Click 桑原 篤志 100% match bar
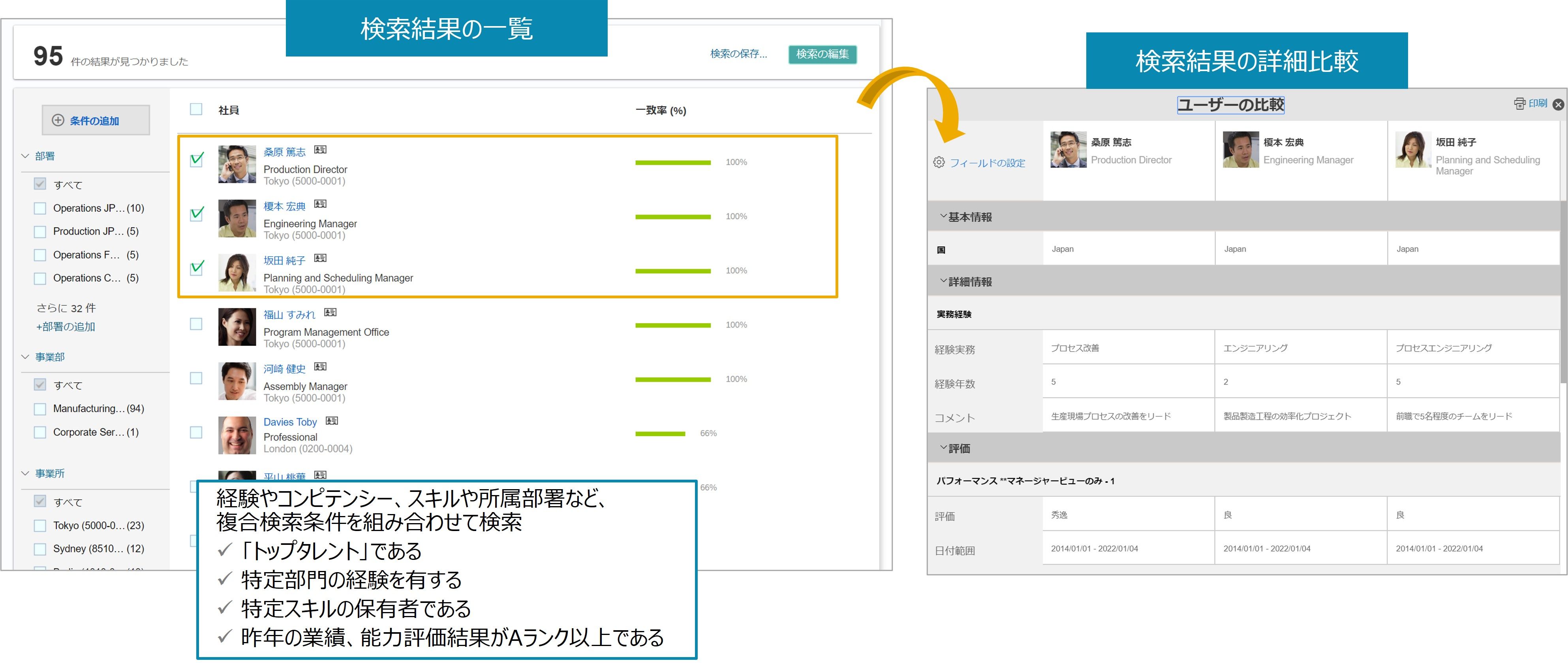Screen dimensions: 1568x663 [672, 162]
